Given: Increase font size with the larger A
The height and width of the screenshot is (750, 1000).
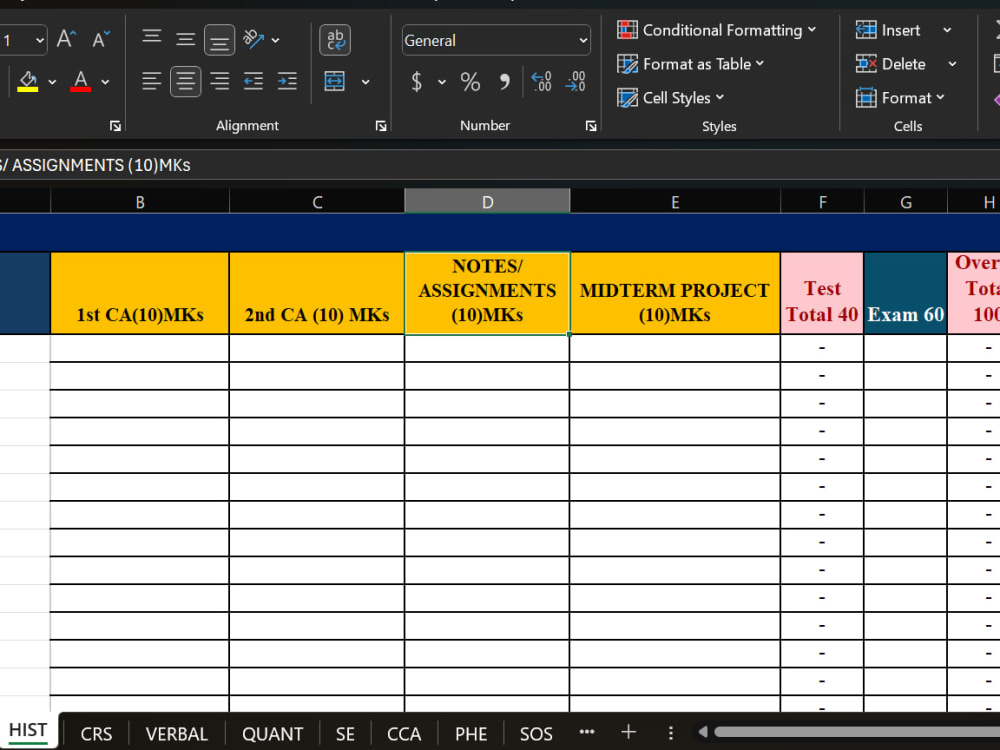Looking at the screenshot, I should click(x=66, y=40).
